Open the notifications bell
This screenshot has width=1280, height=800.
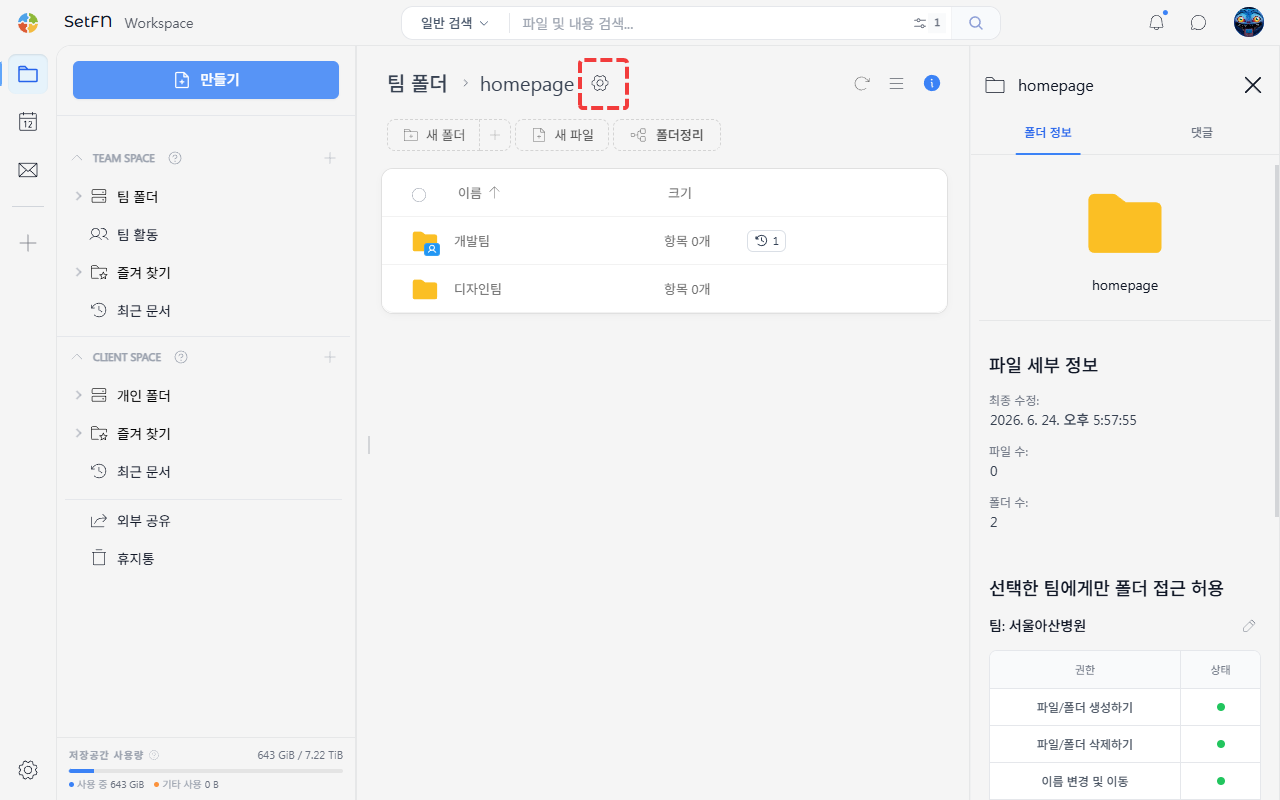(1157, 22)
